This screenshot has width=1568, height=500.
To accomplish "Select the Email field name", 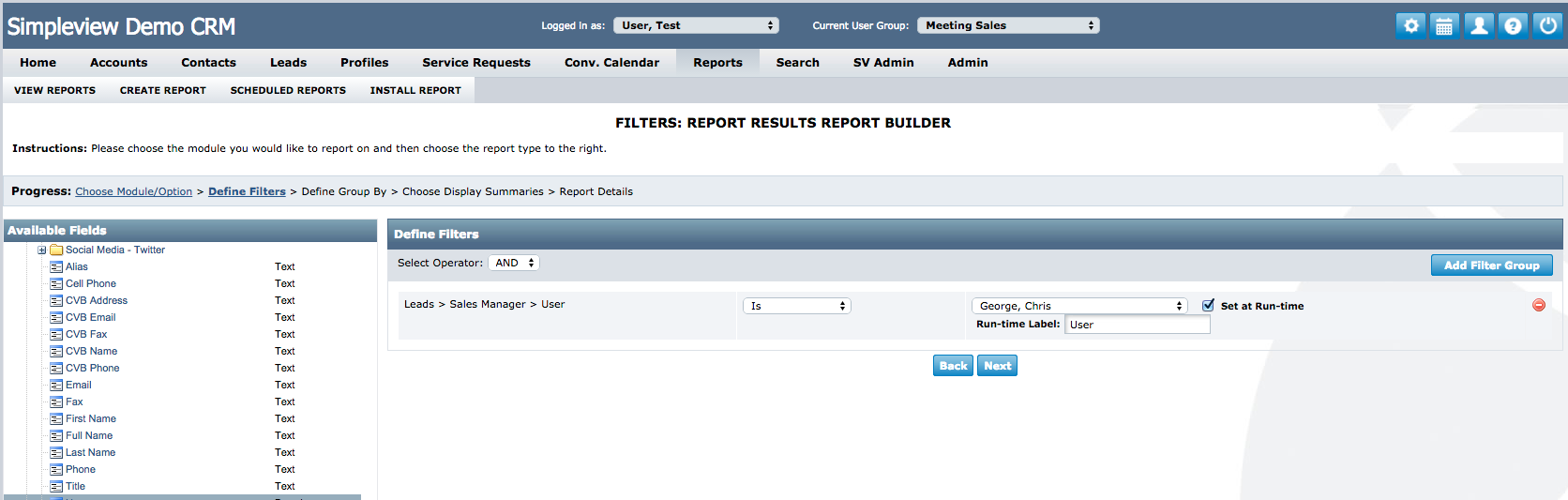I will point(79,386).
